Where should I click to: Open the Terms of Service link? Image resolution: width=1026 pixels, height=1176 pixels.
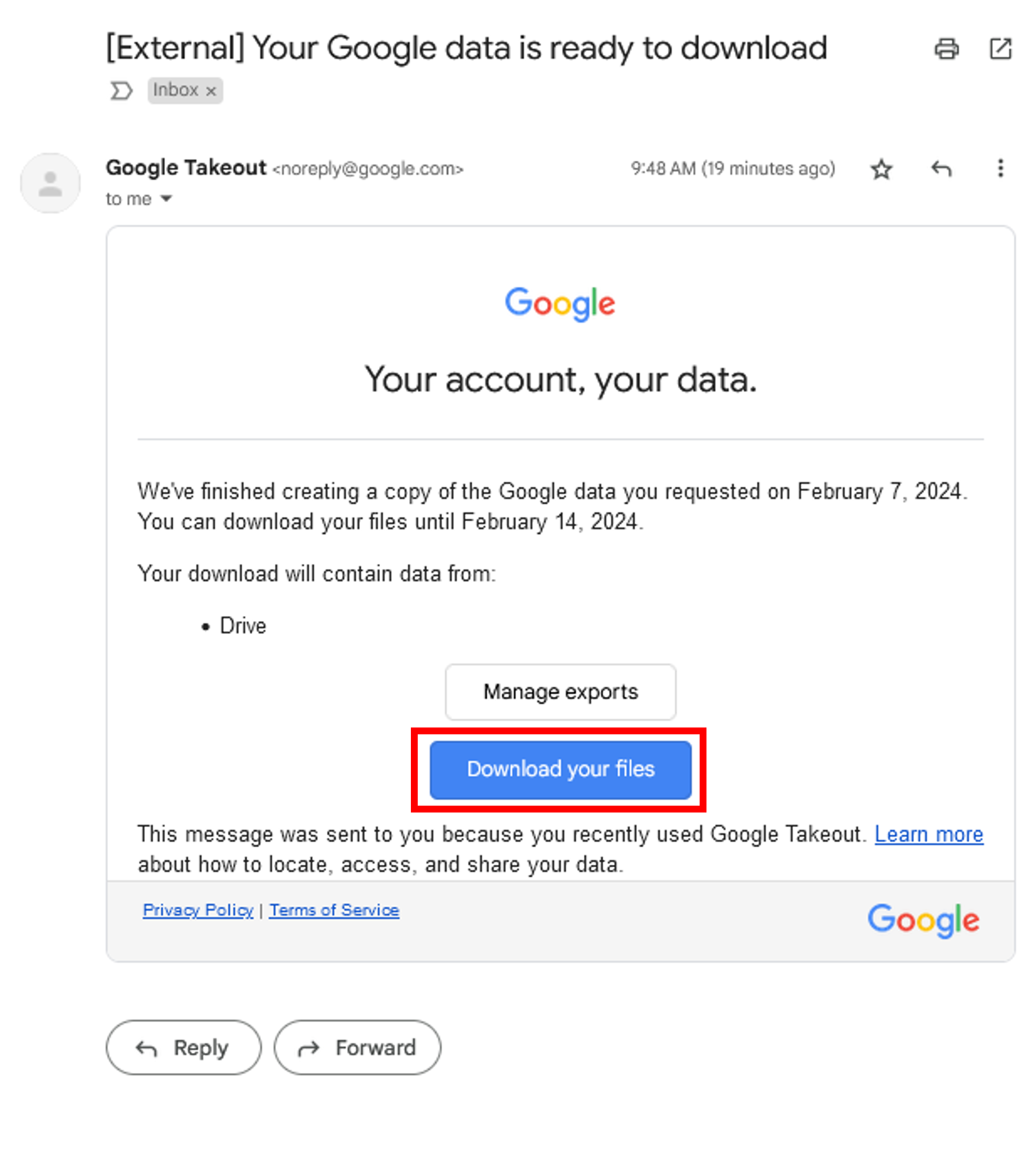pyautogui.click(x=334, y=910)
